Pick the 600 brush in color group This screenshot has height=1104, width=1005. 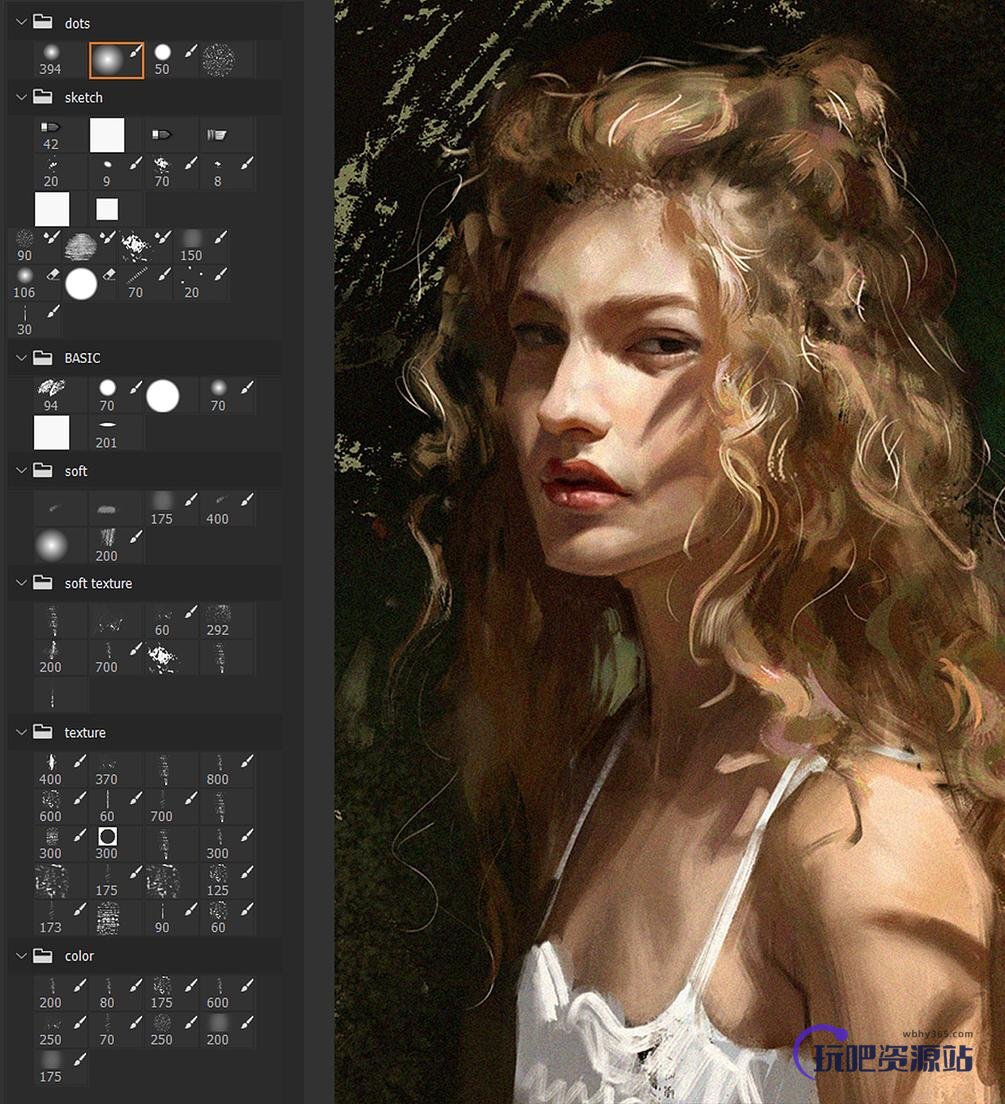click(x=227, y=993)
